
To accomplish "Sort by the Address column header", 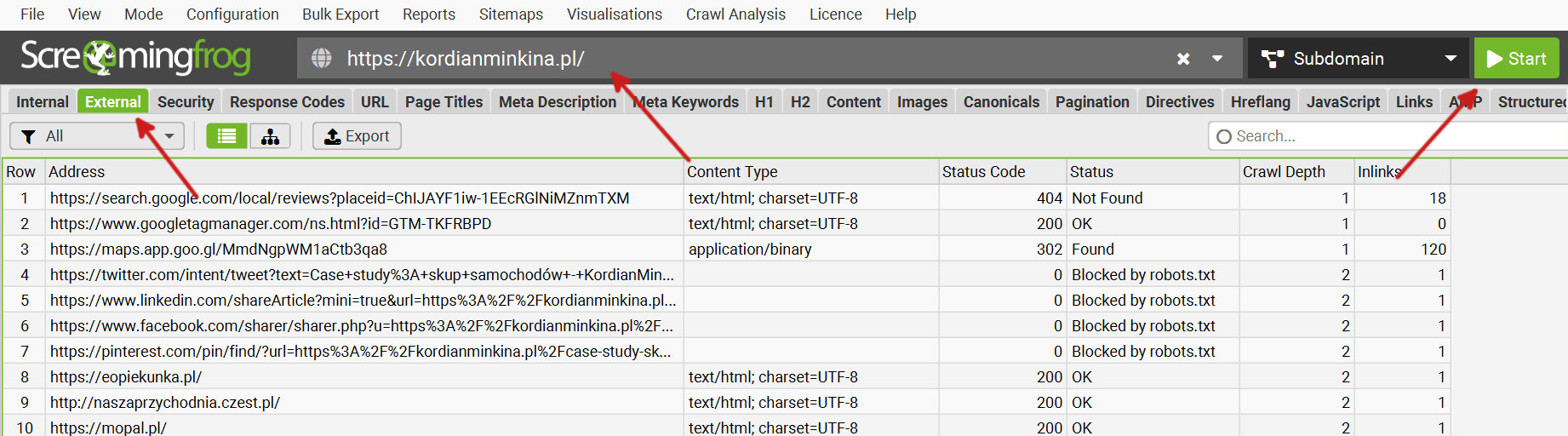I will pyautogui.click(x=364, y=172).
